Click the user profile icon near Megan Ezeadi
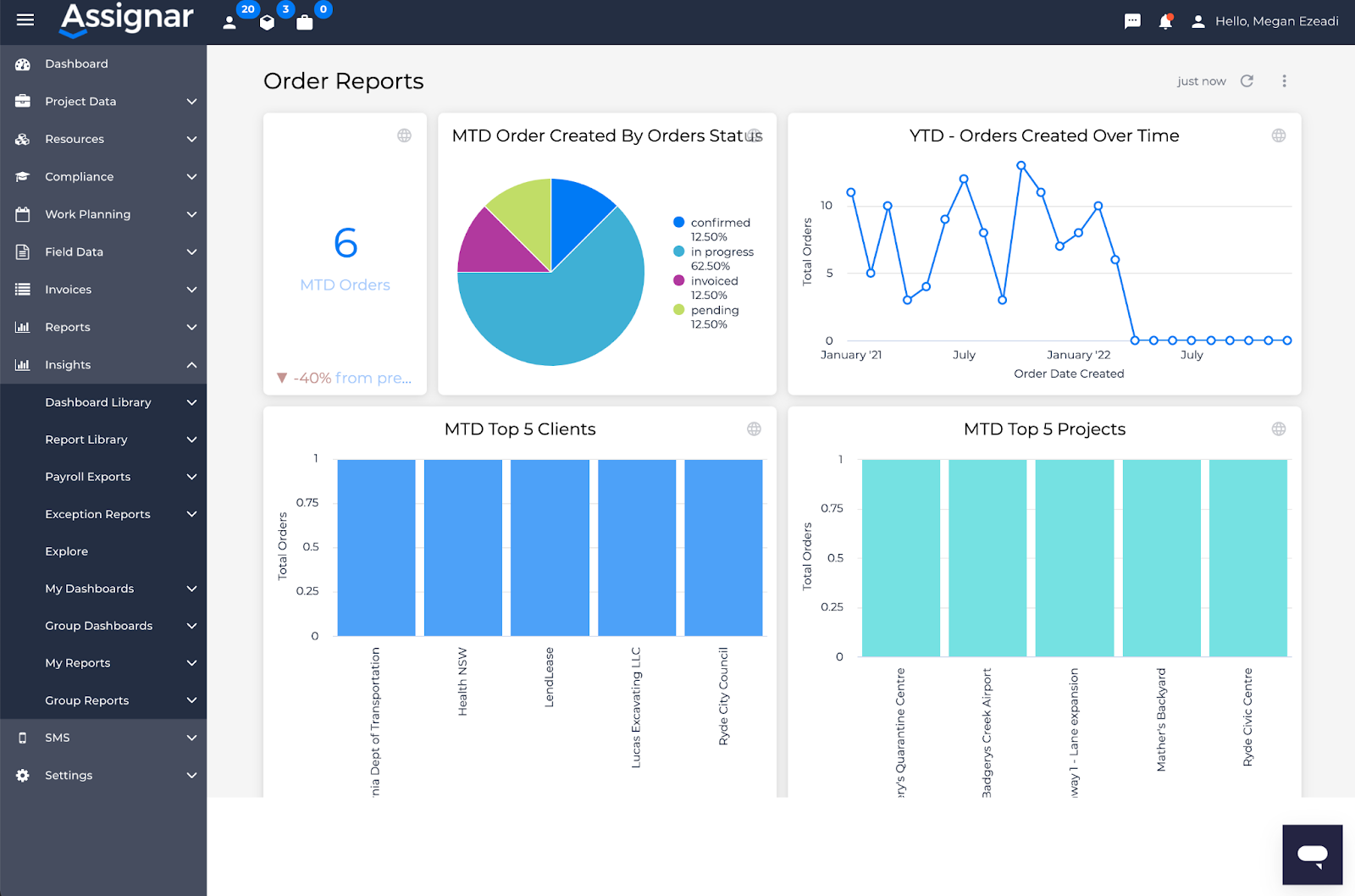This screenshot has height=896, width=1355. [x=1198, y=21]
